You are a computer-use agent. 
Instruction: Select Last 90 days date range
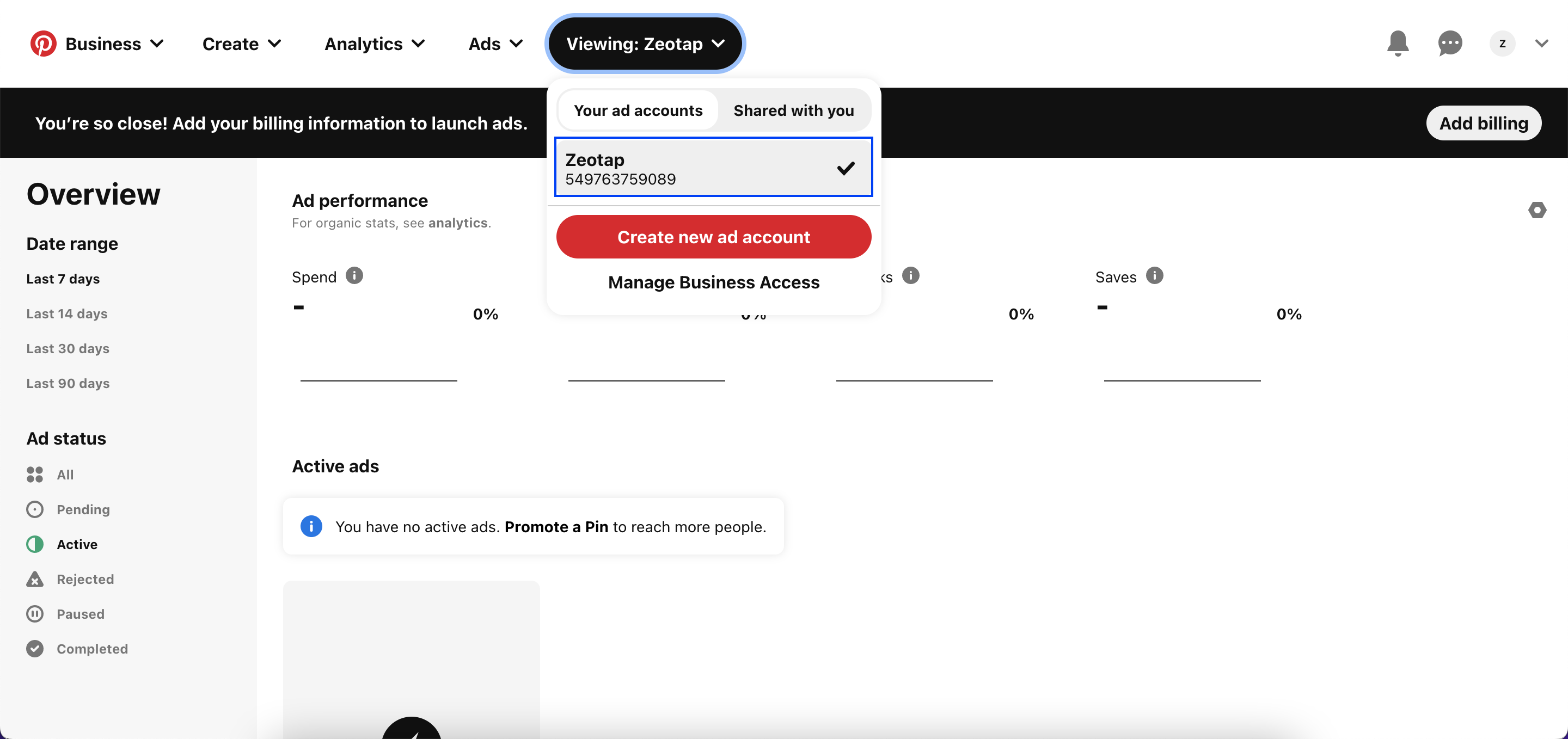pos(68,383)
